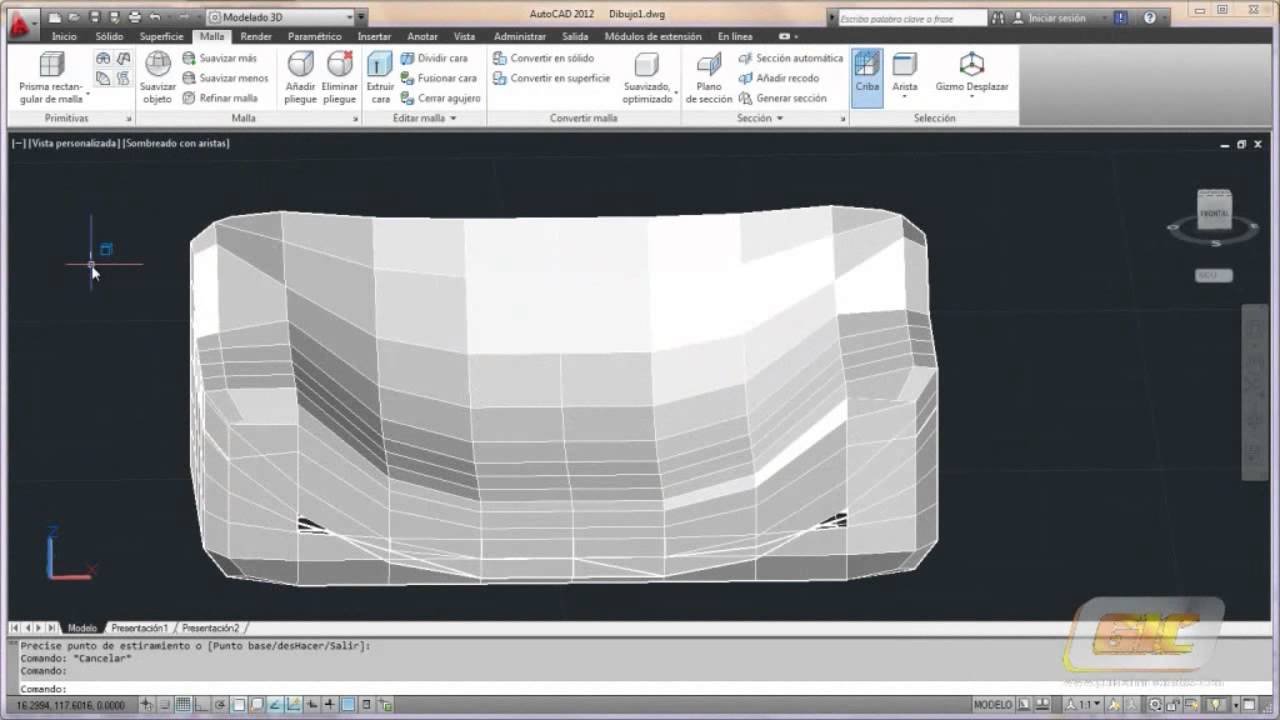Open the Arista filter dropdown arrow
This screenshot has height=720, width=1280.
[904, 97]
